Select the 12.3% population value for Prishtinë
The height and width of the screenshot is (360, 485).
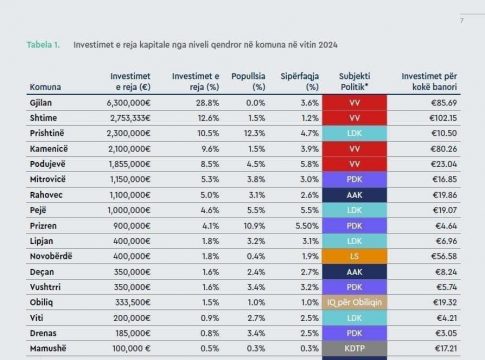point(254,133)
